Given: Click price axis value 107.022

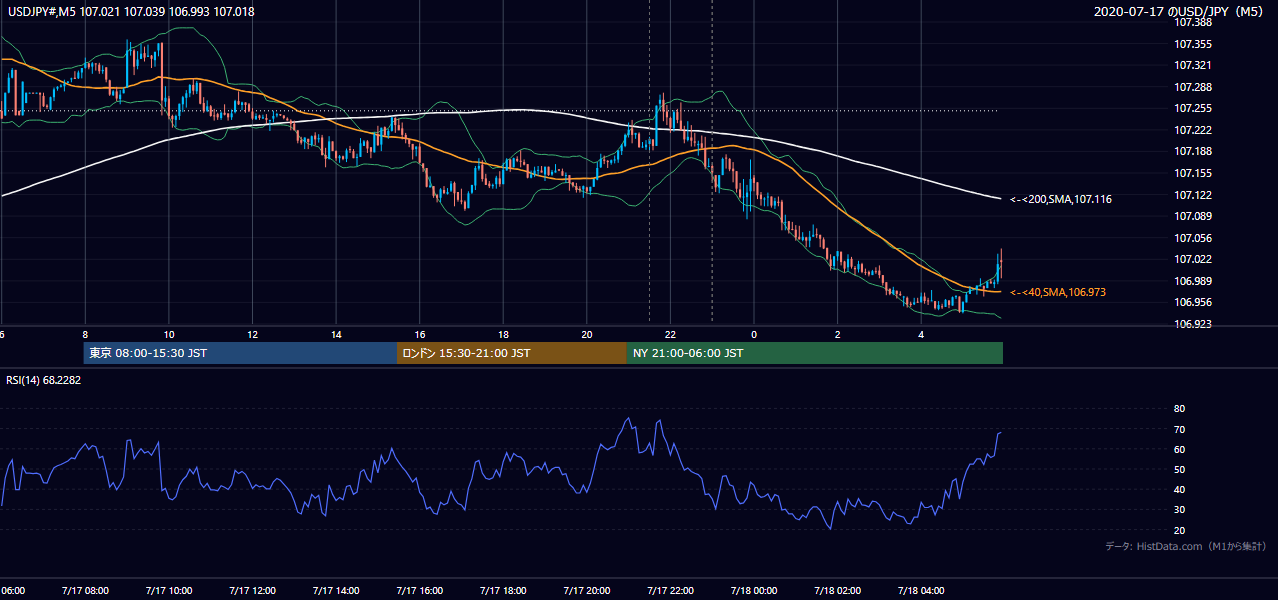Looking at the screenshot, I should coord(1193,259).
